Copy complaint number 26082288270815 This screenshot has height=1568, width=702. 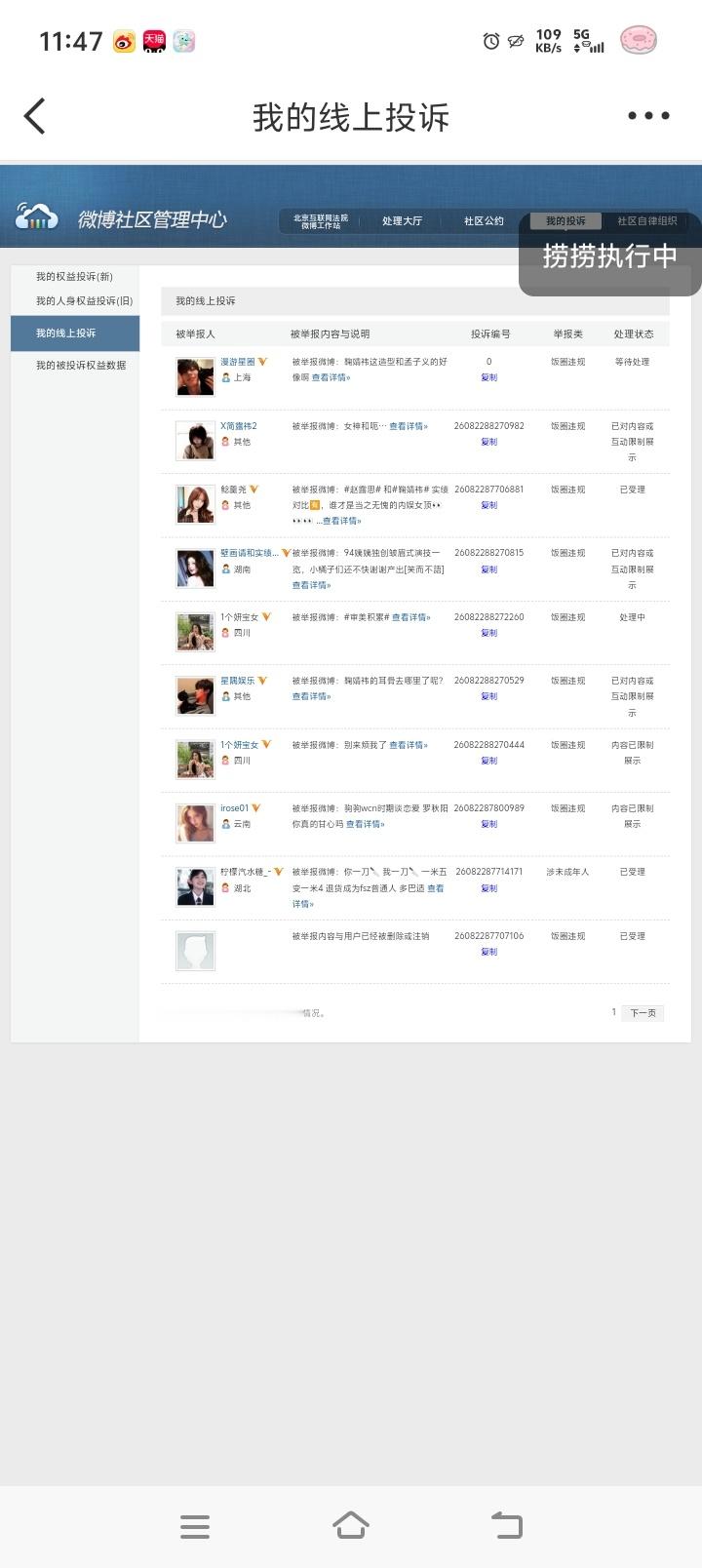489,569
